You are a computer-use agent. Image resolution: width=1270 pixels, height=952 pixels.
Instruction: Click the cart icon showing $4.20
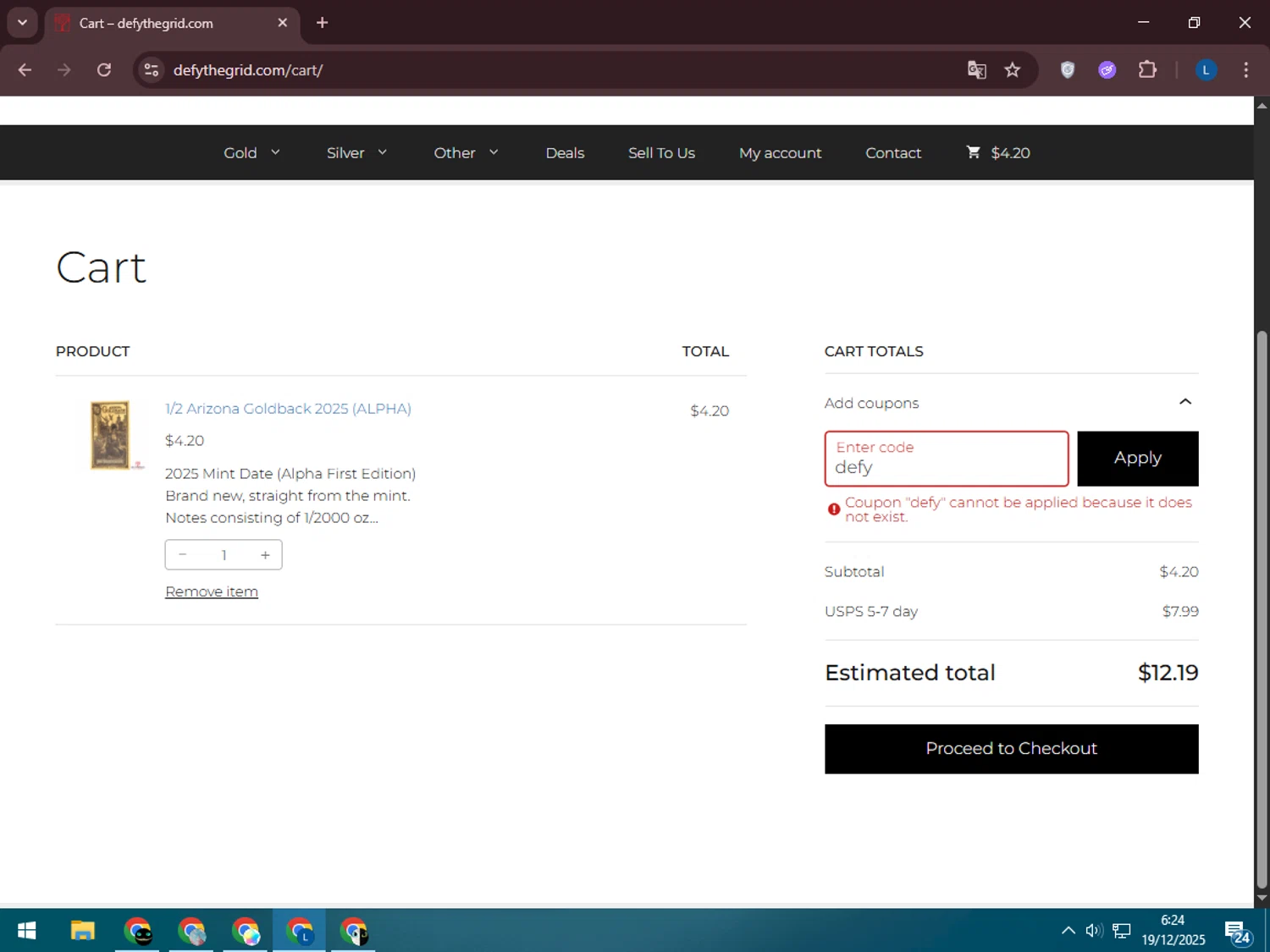[x=998, y=153]
